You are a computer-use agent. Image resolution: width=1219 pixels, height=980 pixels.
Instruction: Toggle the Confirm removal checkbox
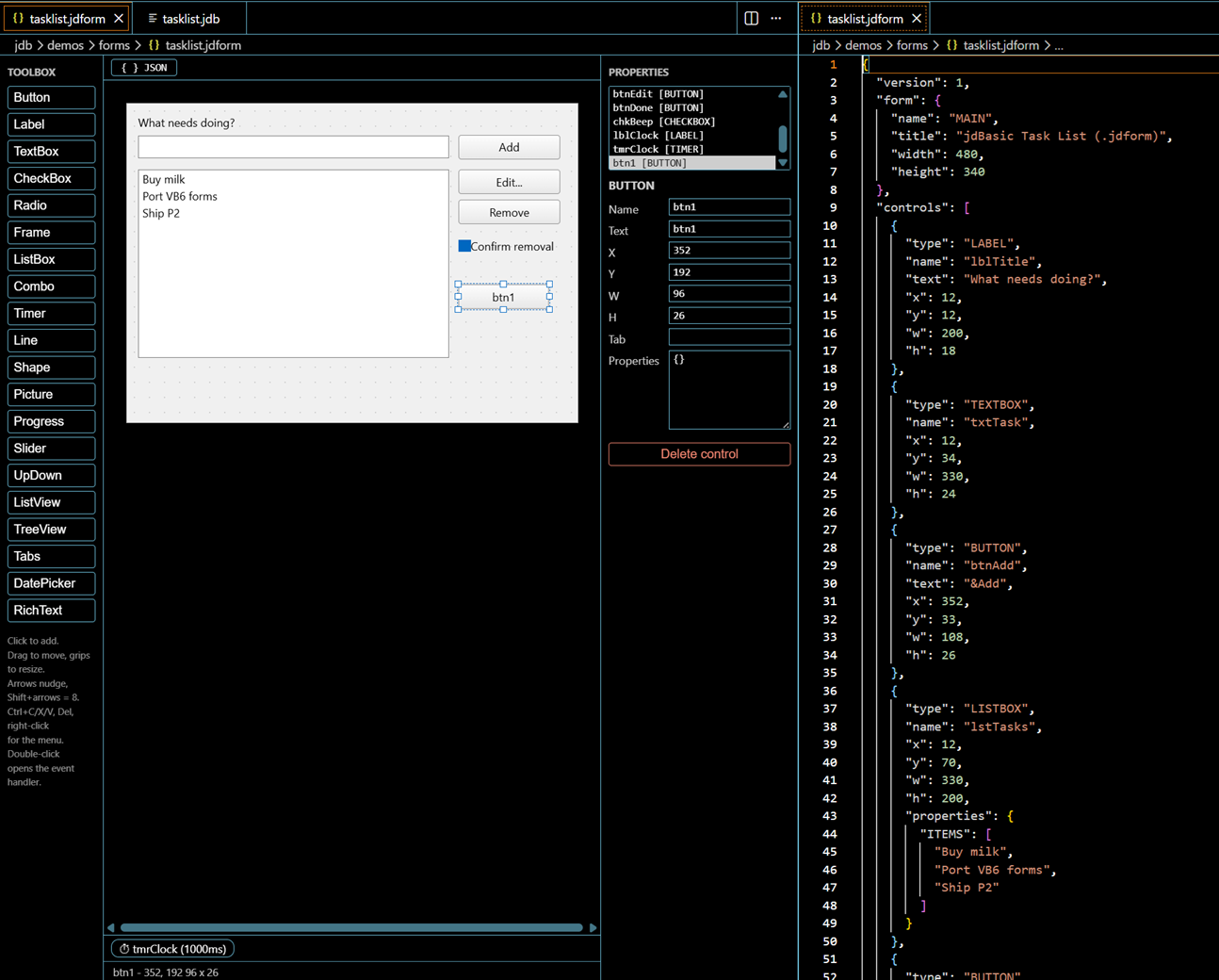point(464,246)
